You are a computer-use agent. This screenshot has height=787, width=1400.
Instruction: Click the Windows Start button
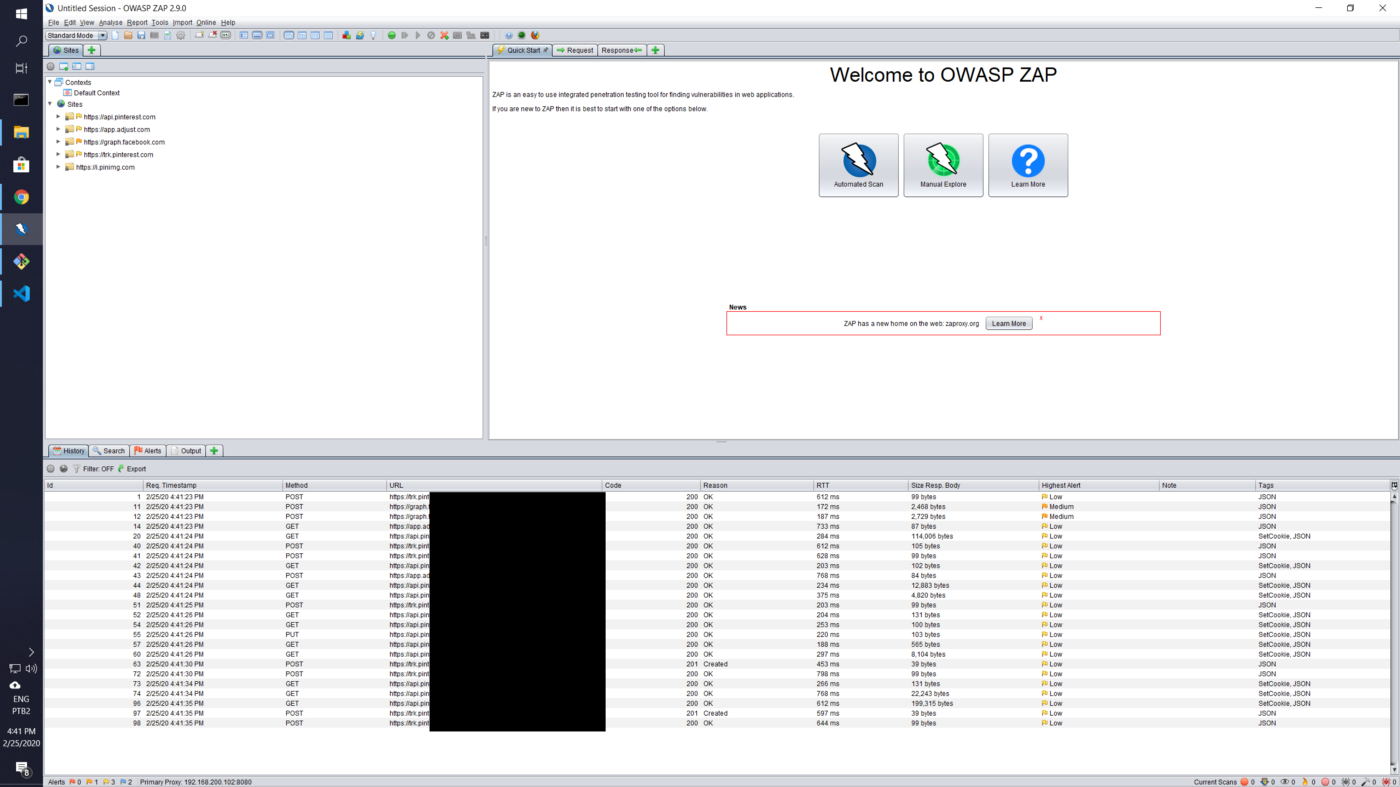click(x=21, y=14)
